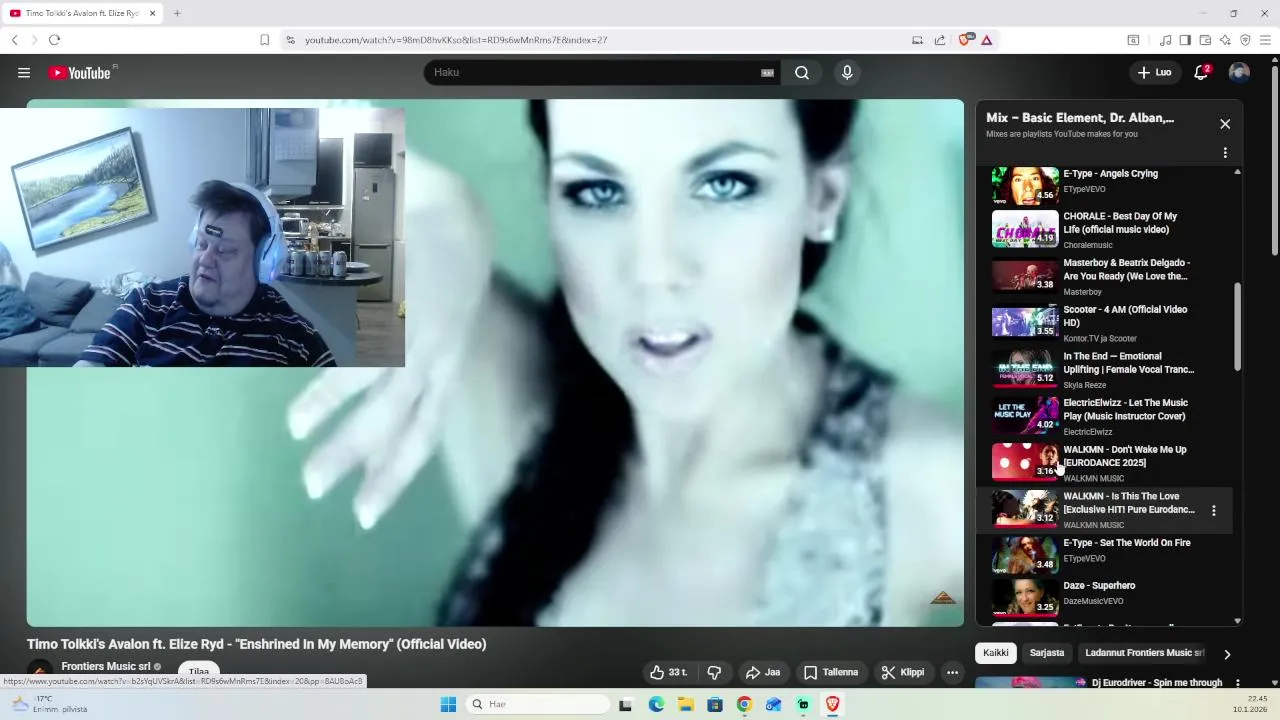Open the taskbar weather widget
The width and height of the screenshot is (1280, 720).
click(48, 704)
